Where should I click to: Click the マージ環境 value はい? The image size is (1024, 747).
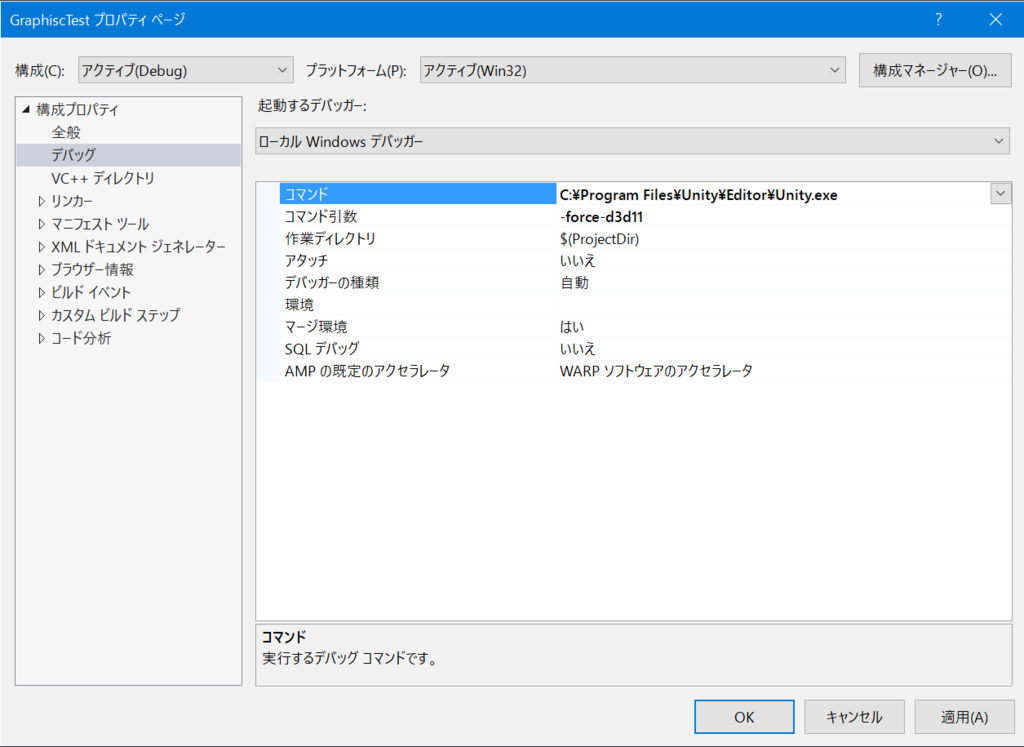[572, 326]
